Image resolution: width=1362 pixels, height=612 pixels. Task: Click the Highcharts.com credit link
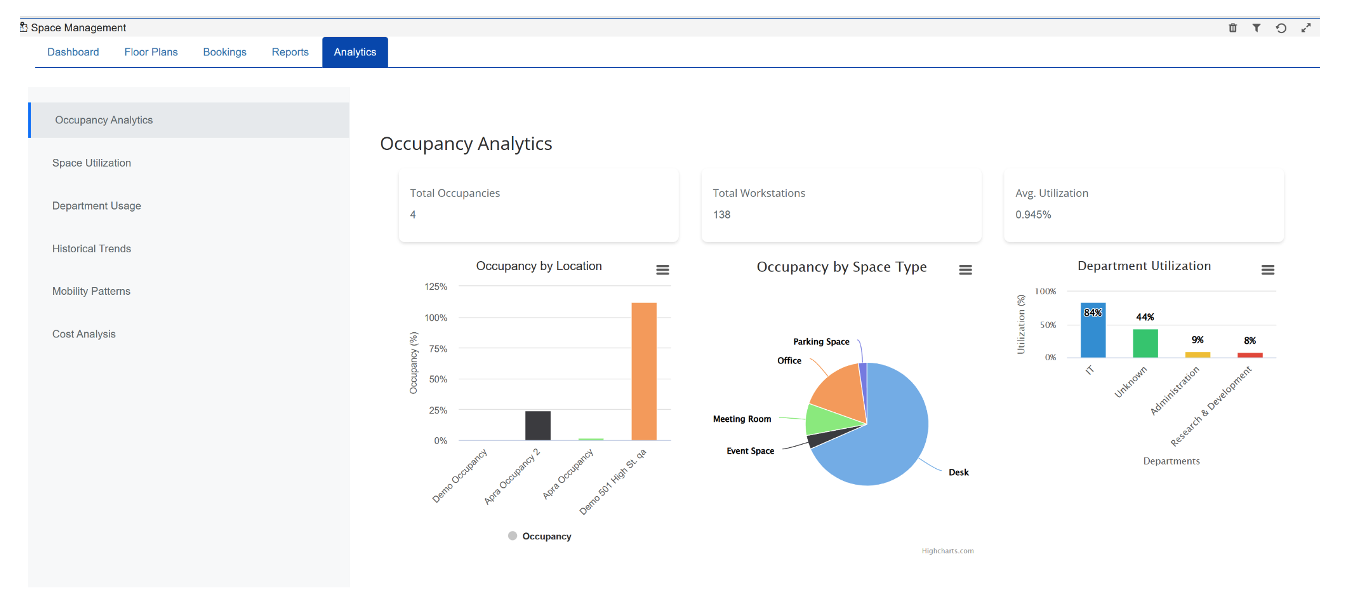[x=947, y=550]
